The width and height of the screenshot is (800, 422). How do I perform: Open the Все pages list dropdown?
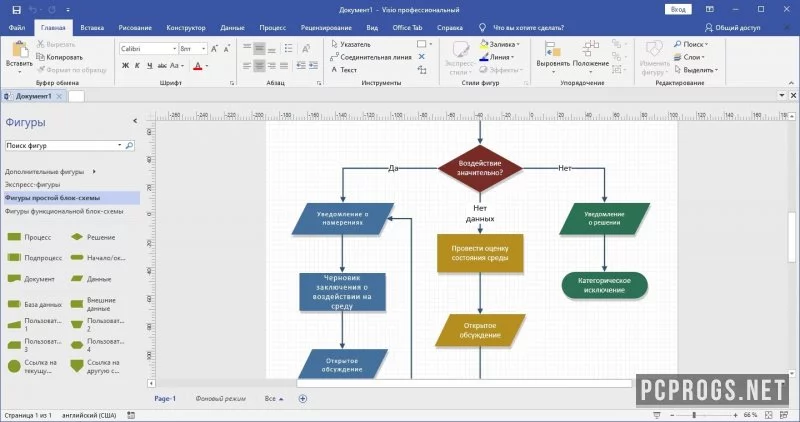(x=274, y=399)
